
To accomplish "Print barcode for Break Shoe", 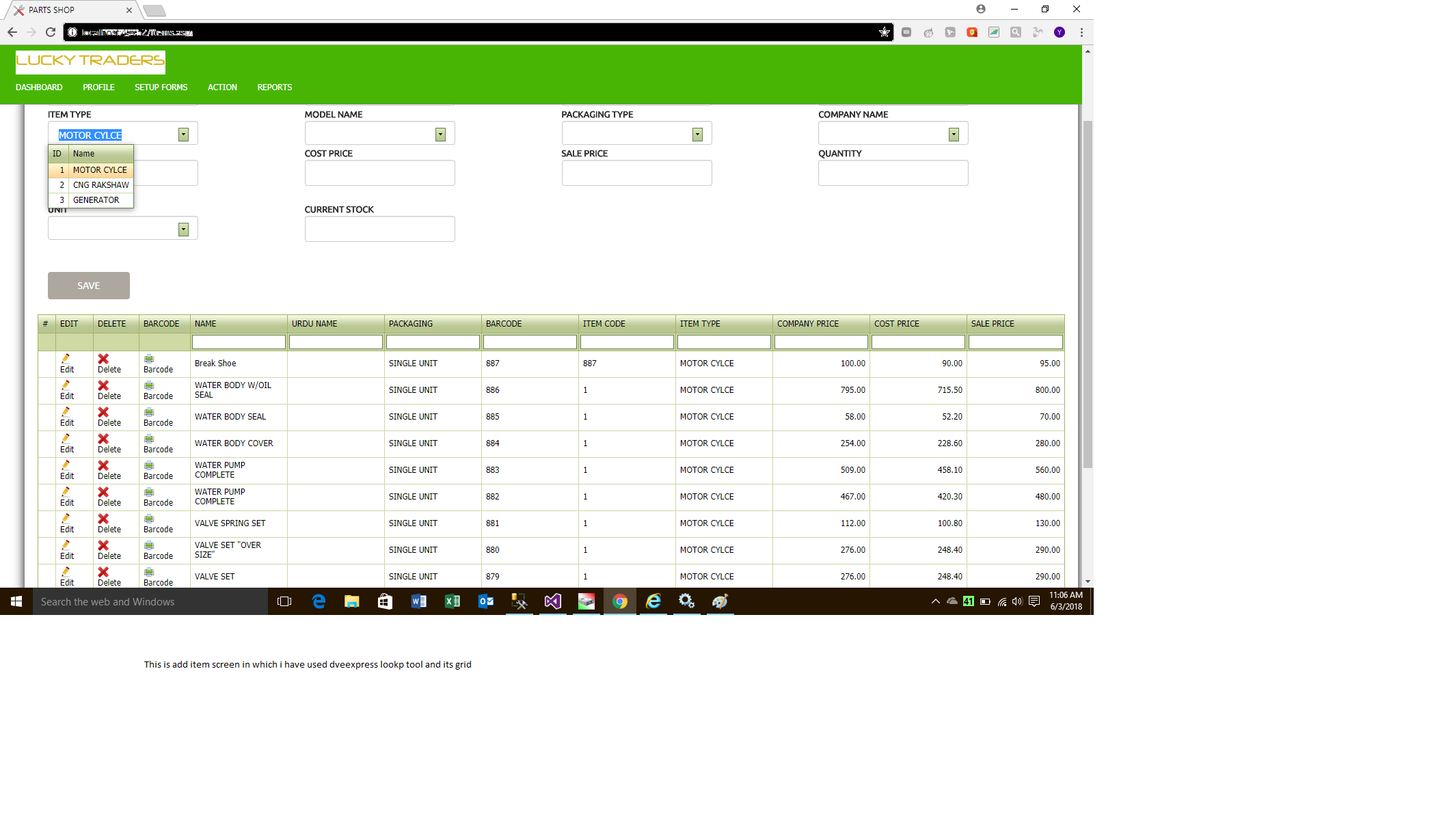I will point(158,364).
